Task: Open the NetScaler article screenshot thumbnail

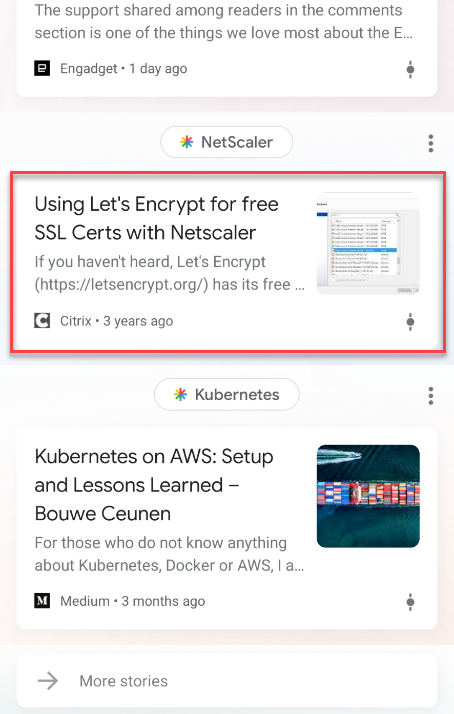Action: [368, 244]
